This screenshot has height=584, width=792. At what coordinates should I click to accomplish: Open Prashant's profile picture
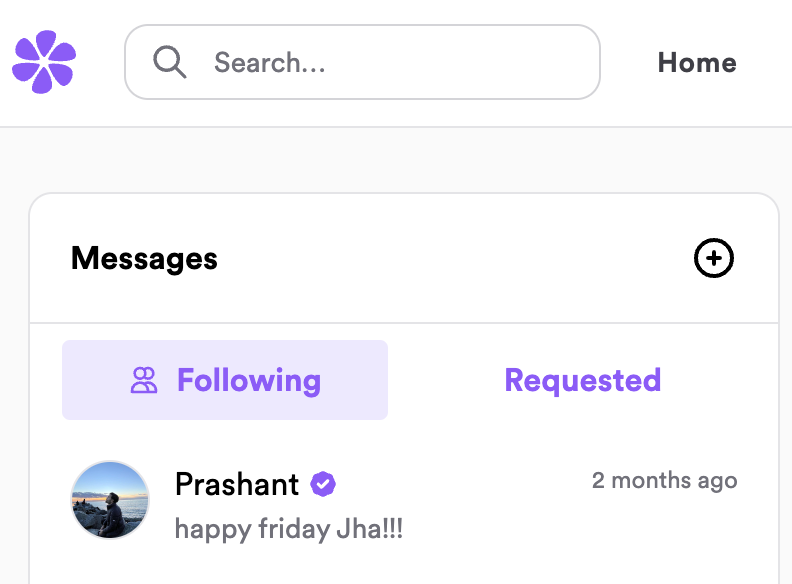tap(110, 500)
